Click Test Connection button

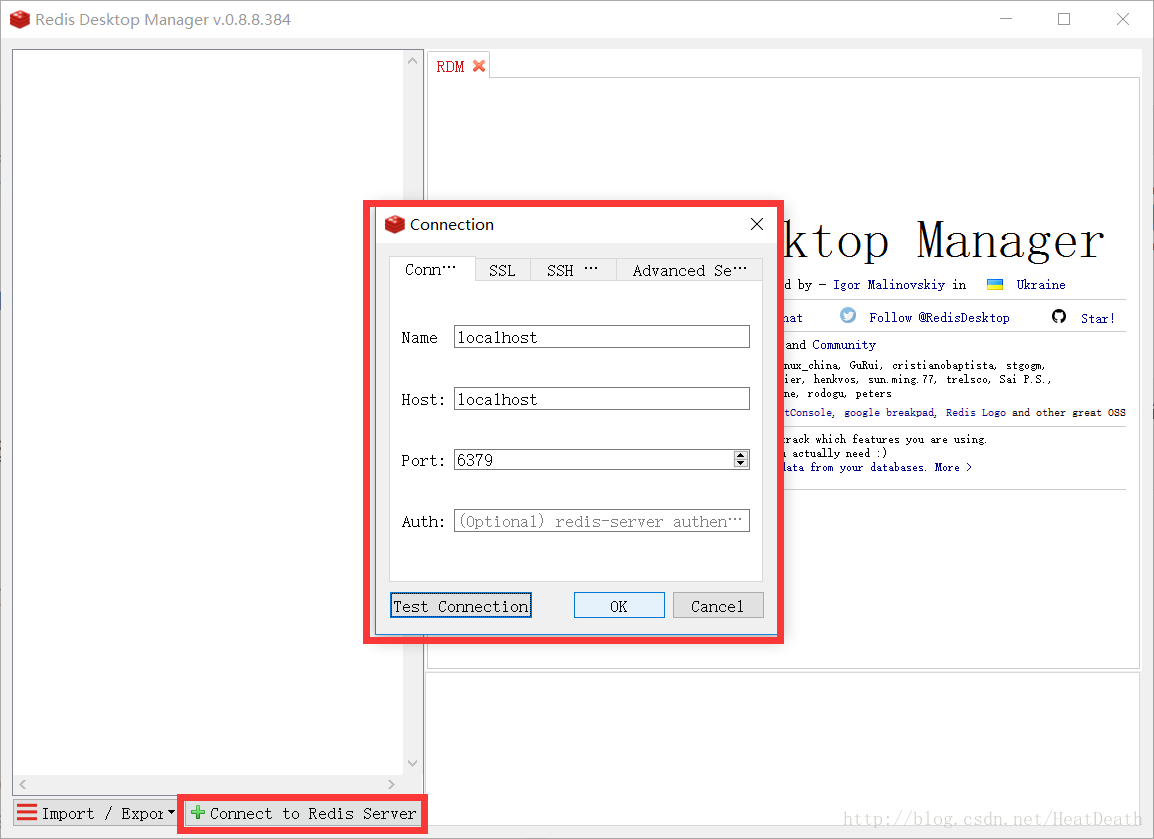[x=461, y=606]
